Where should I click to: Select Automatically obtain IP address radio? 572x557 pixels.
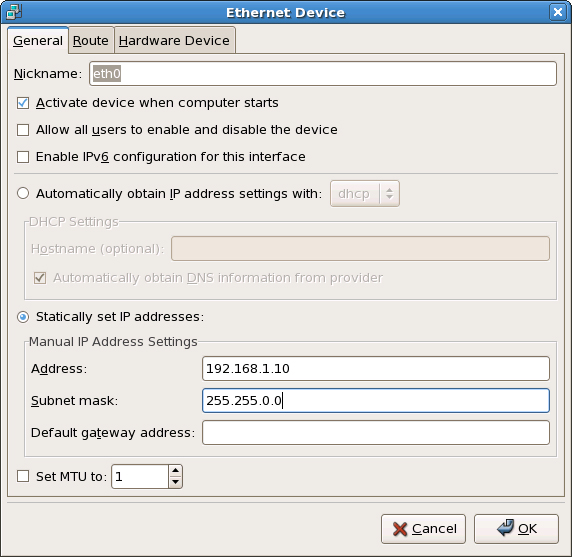point(23,193)
